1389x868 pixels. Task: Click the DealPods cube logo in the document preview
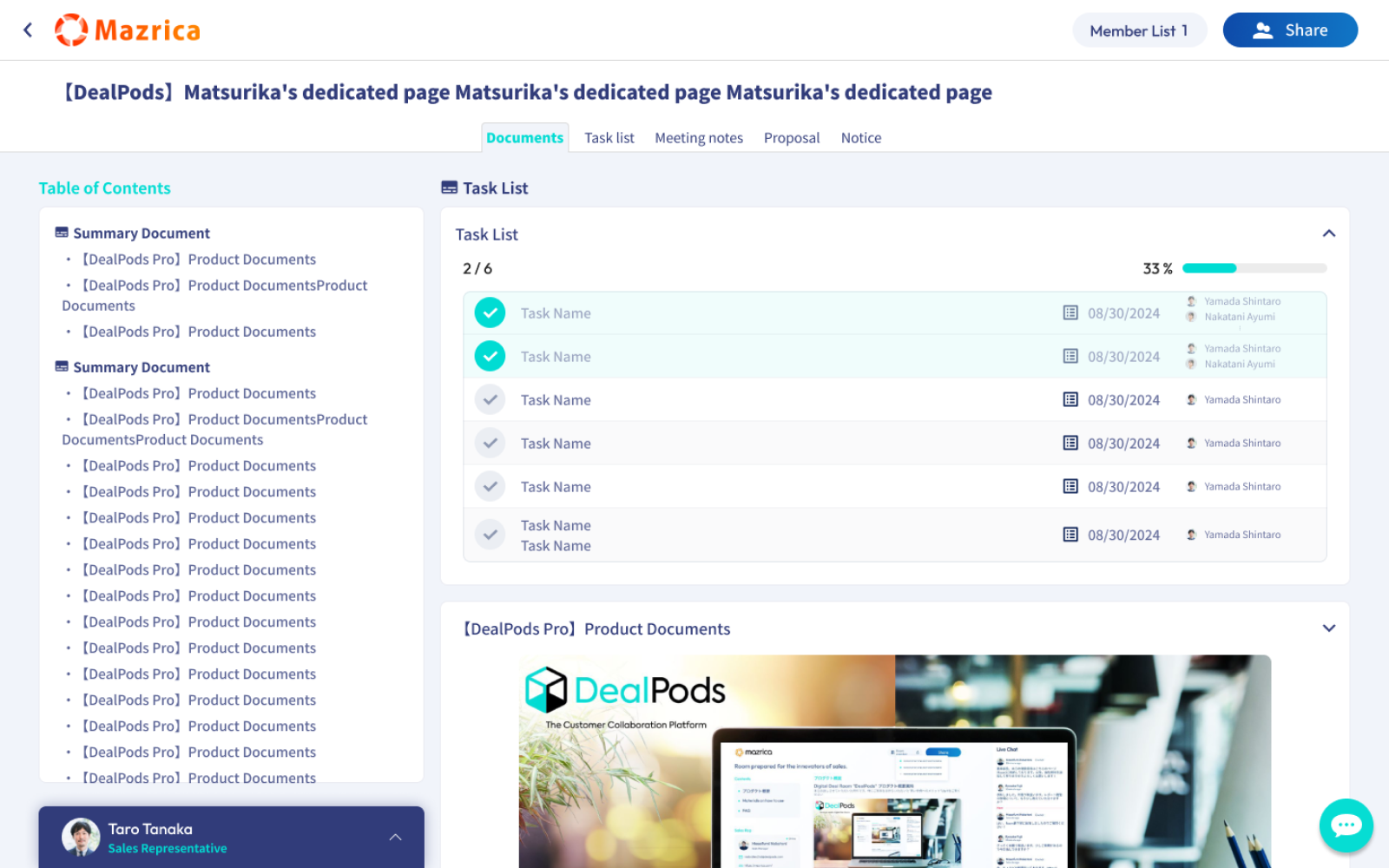(x=546, y=690)
